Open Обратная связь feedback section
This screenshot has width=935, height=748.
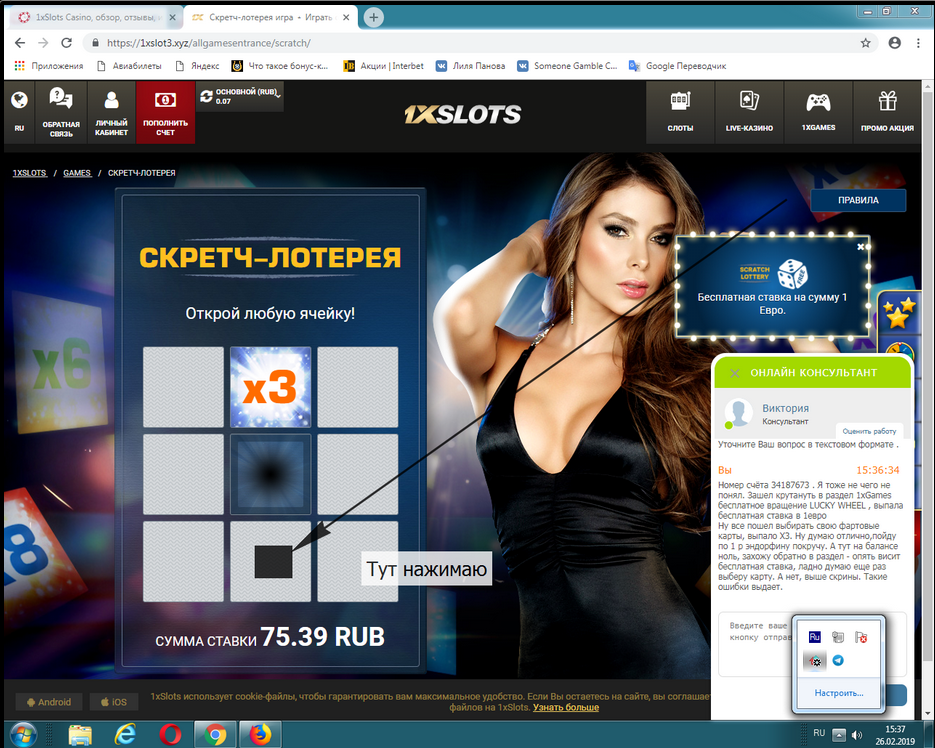click(x=61, y=112)
